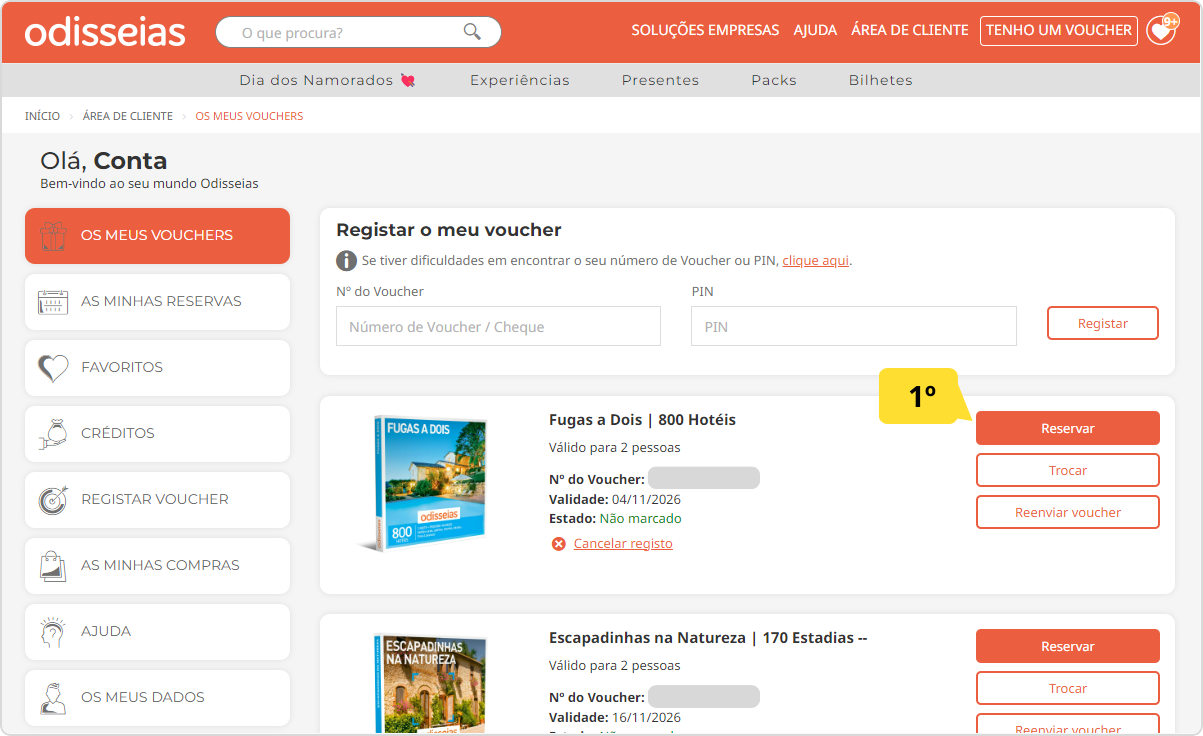Screen dimensions: 1203x736
Task: Open Os Meus Vouchers sidebar item
Action: 157,236
